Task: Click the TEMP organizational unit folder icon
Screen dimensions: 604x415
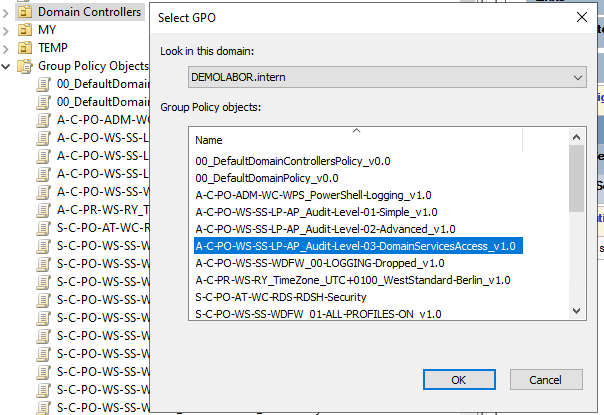Action: [x=25, y=48]
